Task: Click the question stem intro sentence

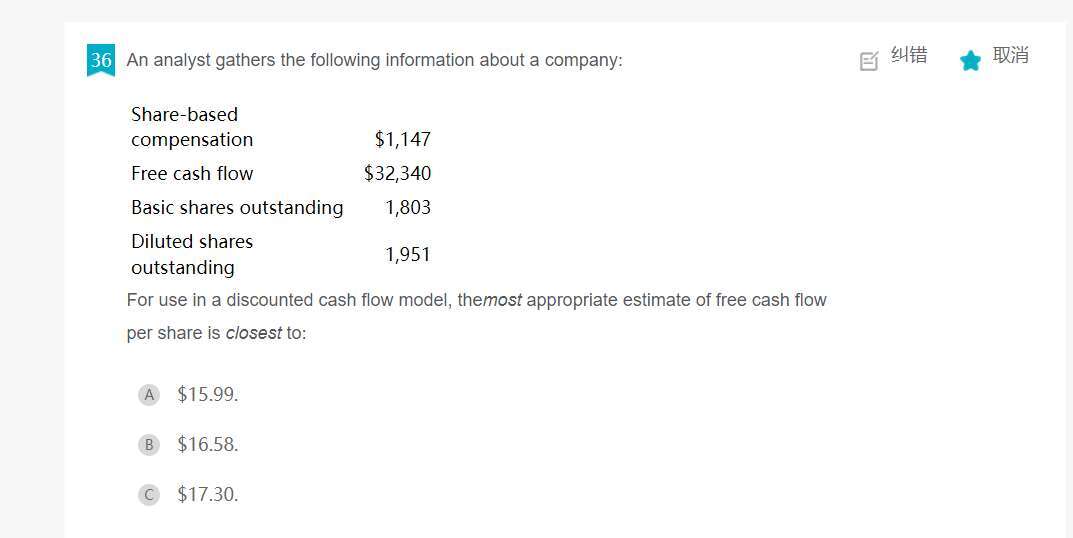Action: click(374, 60)
